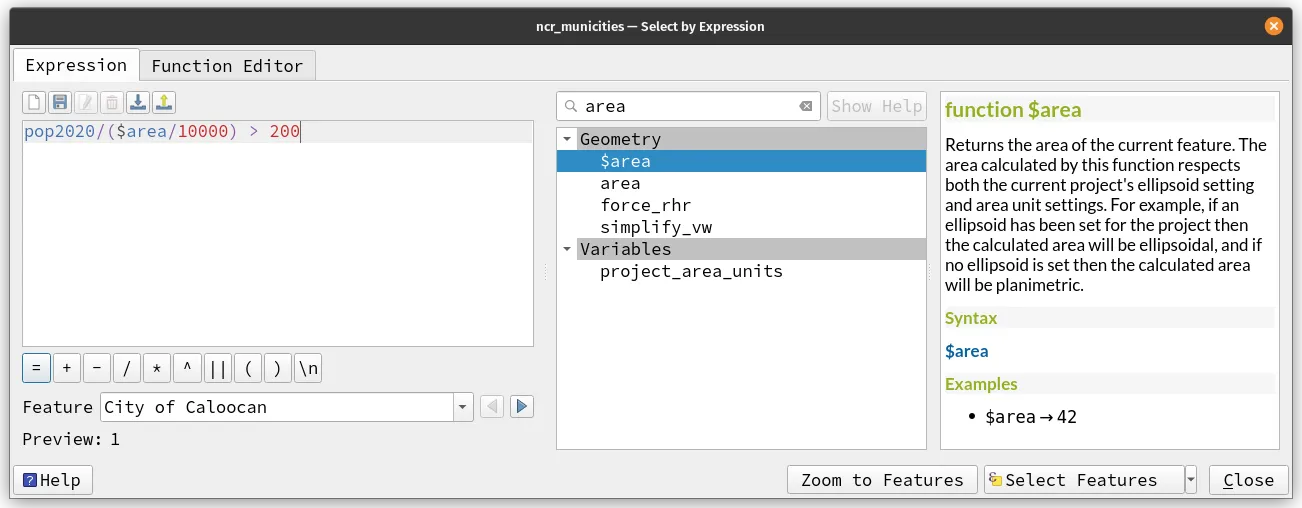Click the Examples heading in help panel

tap(981, 384)
